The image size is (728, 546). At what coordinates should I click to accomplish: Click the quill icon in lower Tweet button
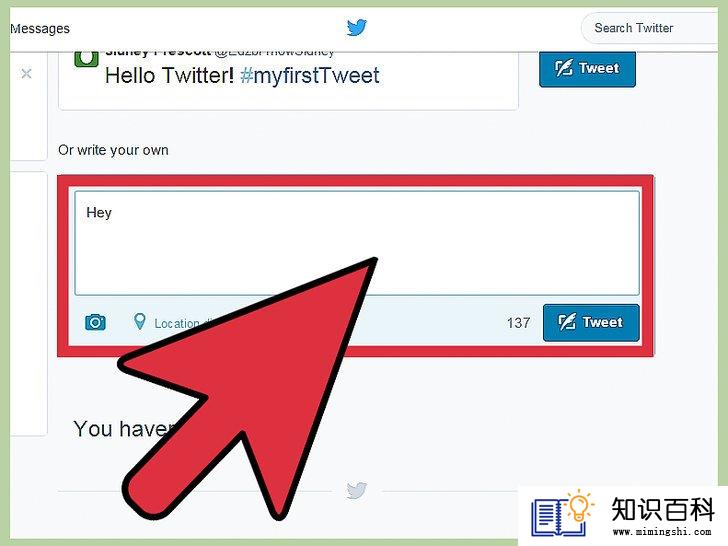(x=567, y=322)
